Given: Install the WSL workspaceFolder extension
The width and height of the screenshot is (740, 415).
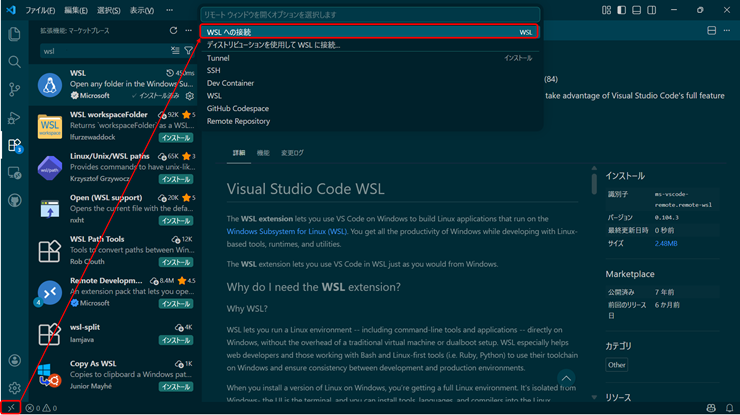Looking at the screenshot, I should point(176,137).
